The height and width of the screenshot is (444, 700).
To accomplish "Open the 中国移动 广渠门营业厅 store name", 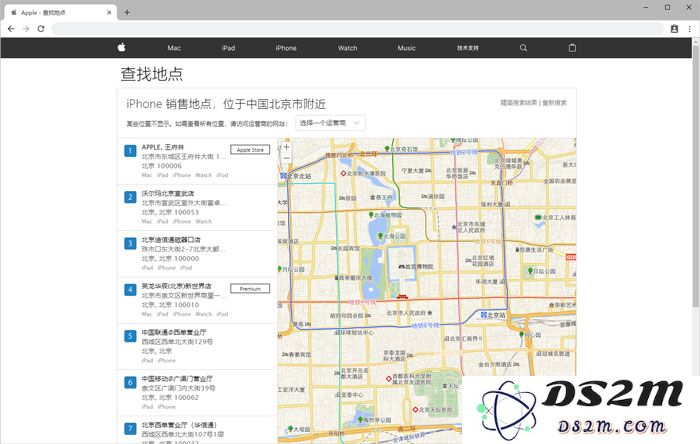I will 177,378.
